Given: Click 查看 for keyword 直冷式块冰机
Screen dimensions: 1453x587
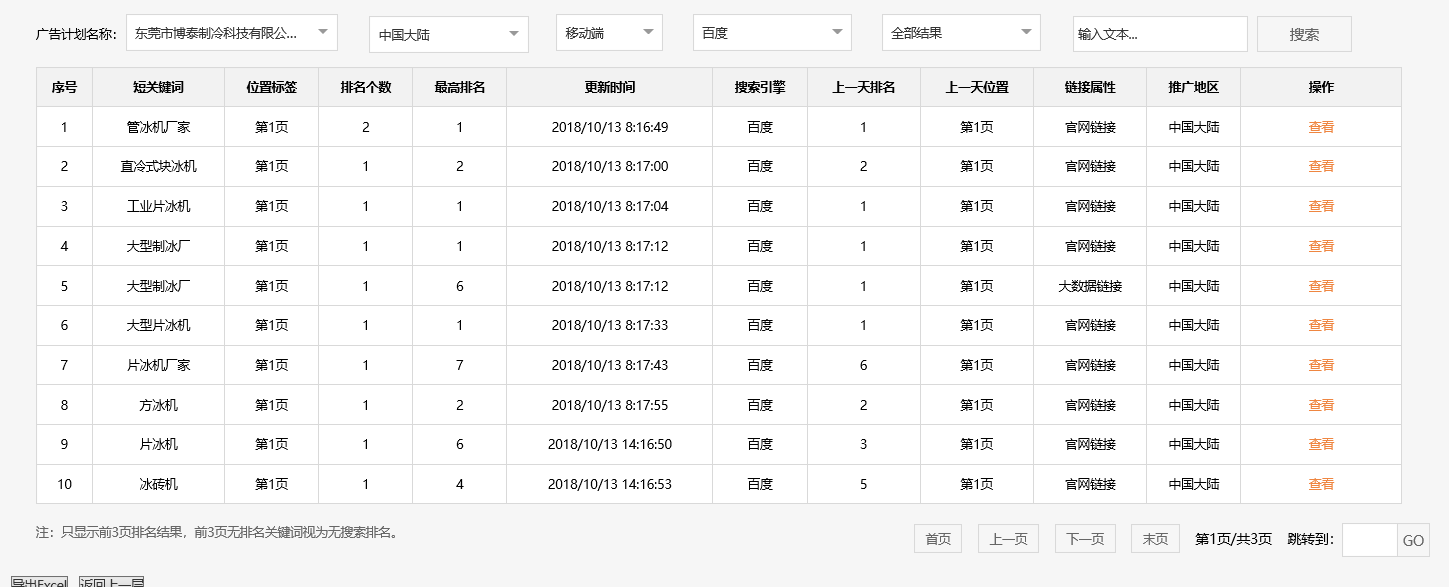Looking at the screenshot, I should click(1320, 166).
